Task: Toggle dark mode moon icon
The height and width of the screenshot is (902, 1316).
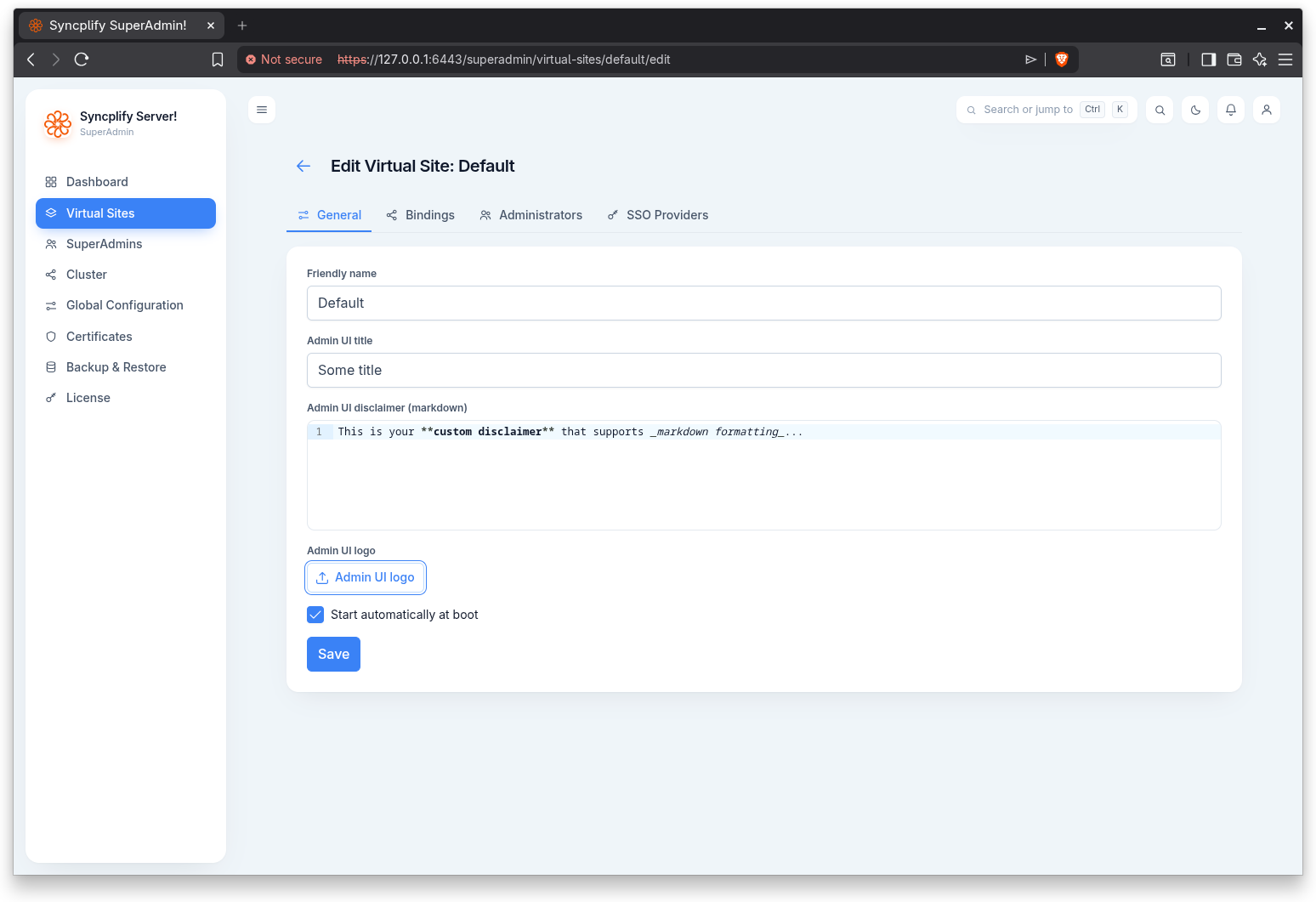Action: (x=1195, y=110)
